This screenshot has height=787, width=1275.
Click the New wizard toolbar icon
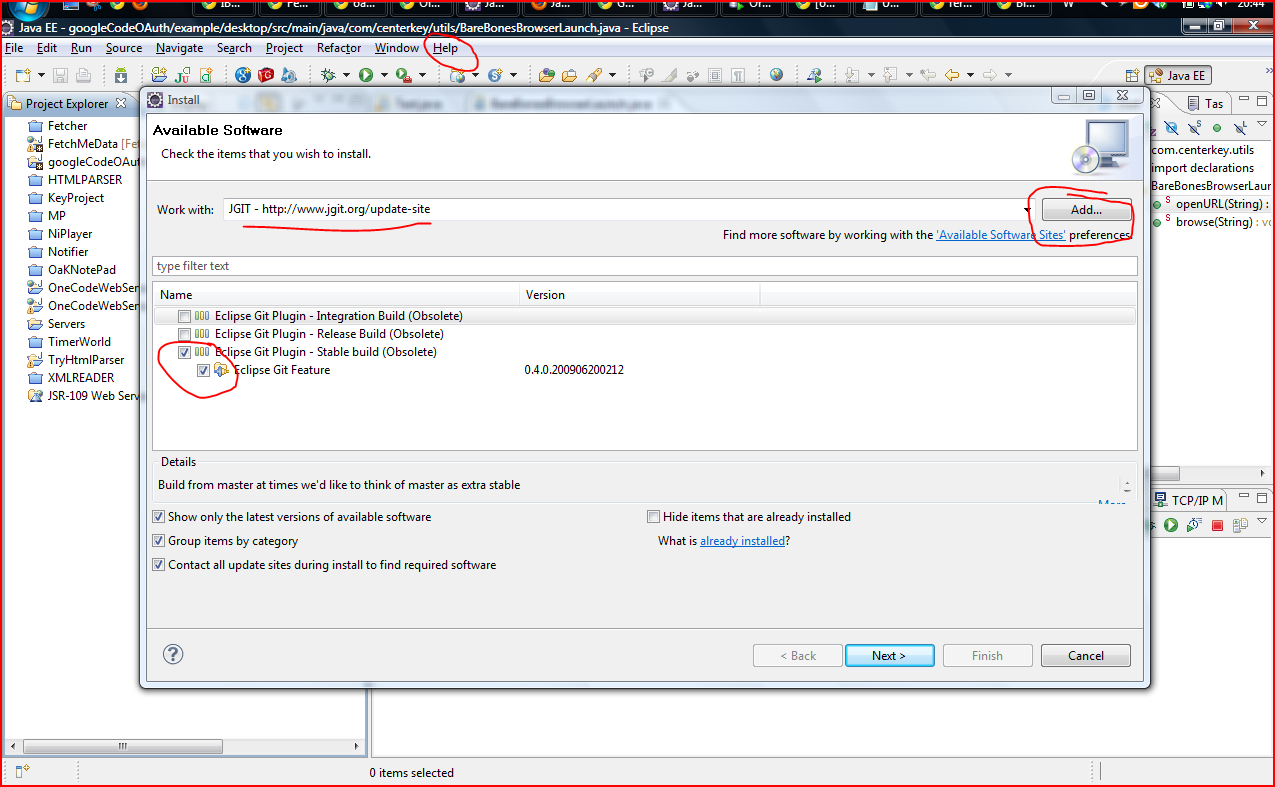coord(22,75)
